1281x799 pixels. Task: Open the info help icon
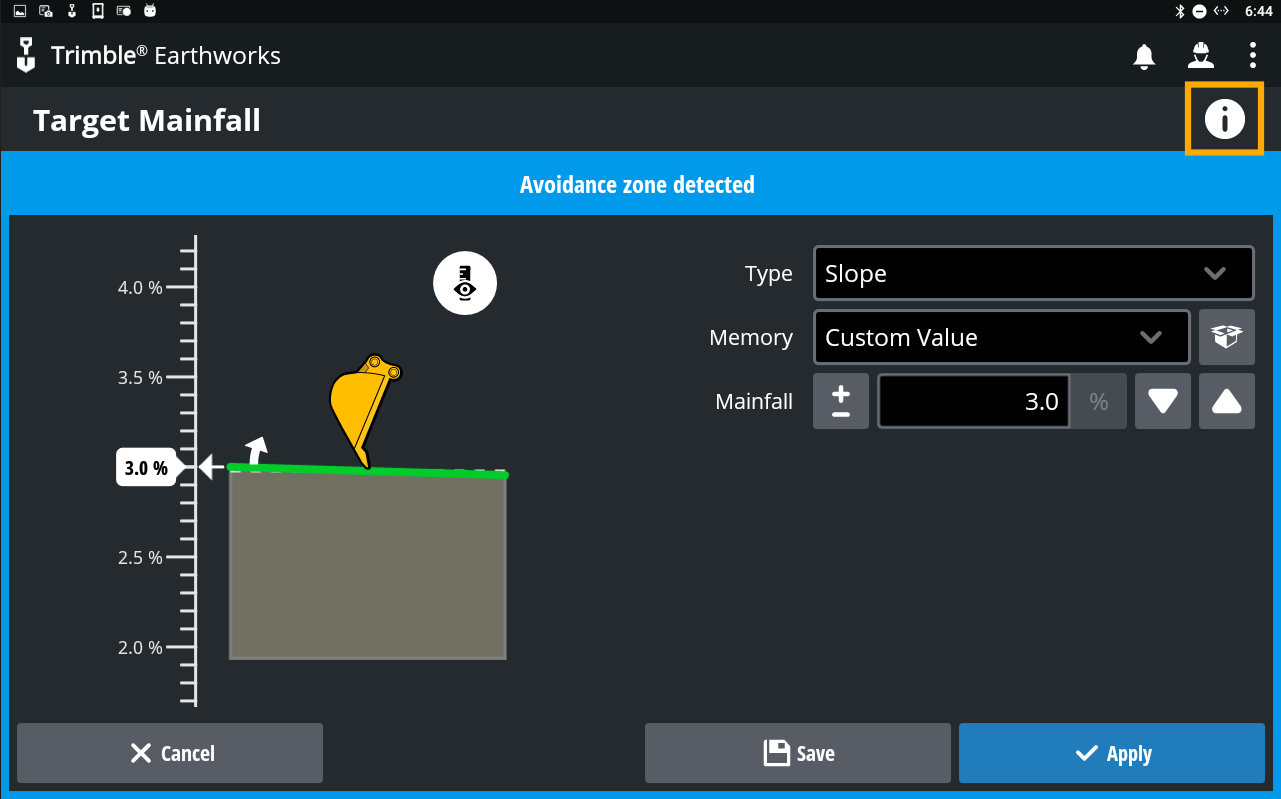(1224, 119)
